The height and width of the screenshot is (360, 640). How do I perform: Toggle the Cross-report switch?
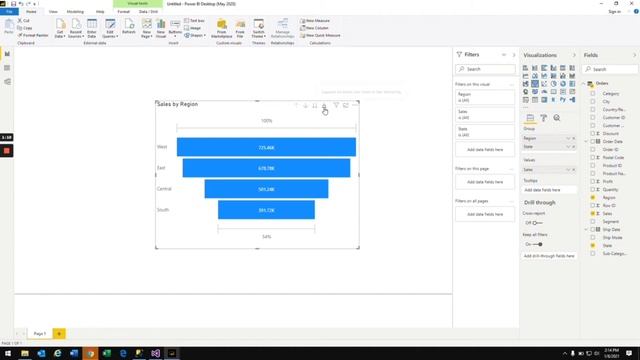(537, 223)
